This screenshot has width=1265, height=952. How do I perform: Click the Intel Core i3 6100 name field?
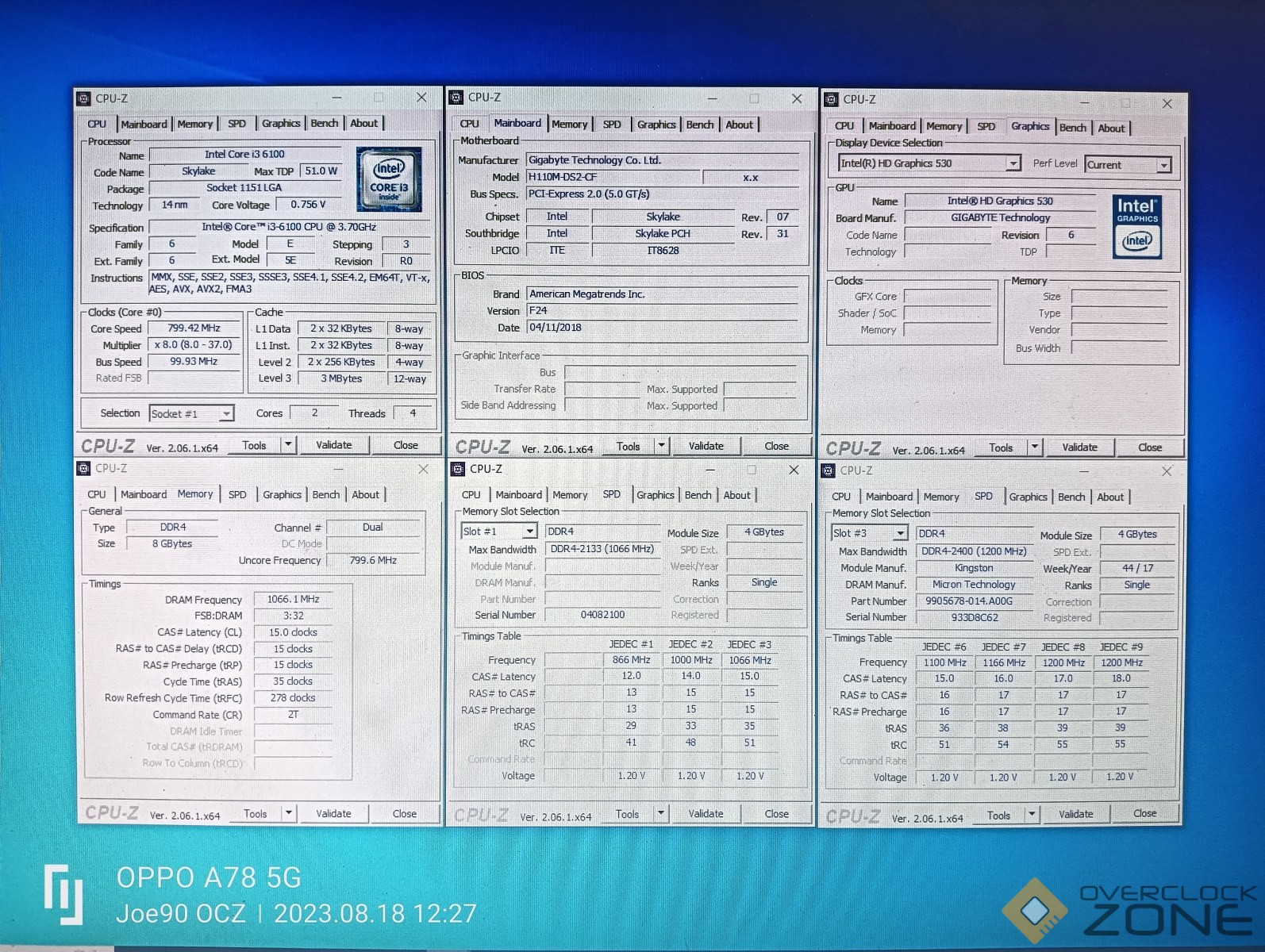tap(244, 154)
